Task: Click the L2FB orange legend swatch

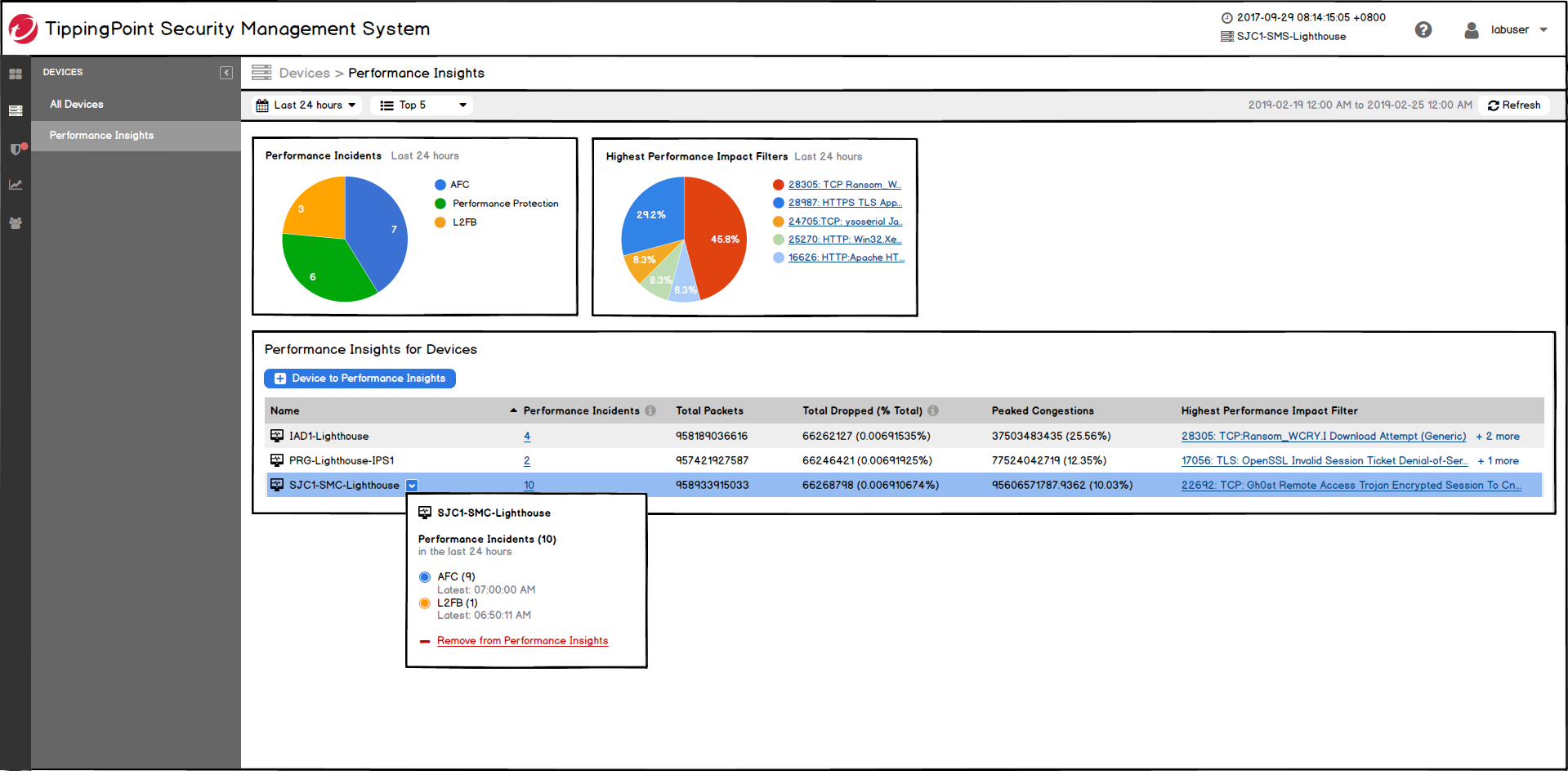Action: click(440, 222)
